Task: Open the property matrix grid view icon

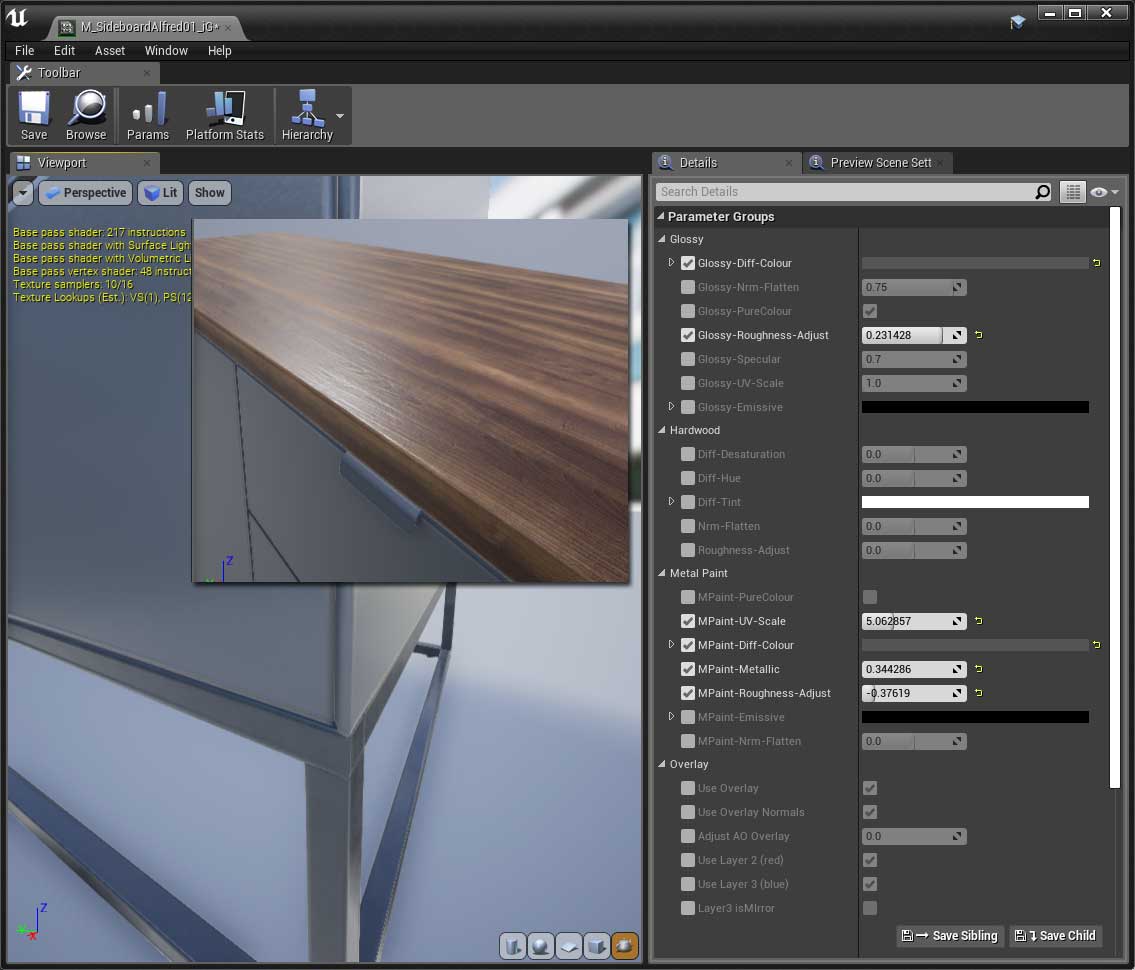Action: 1073,192
